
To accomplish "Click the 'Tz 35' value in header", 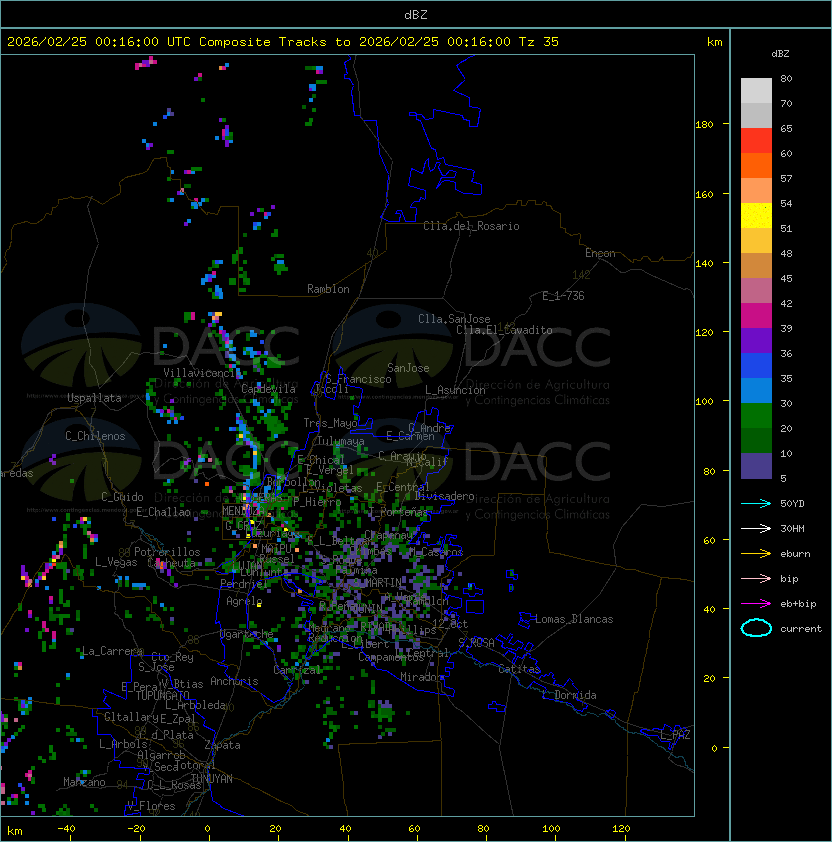I will coord(539,42).
